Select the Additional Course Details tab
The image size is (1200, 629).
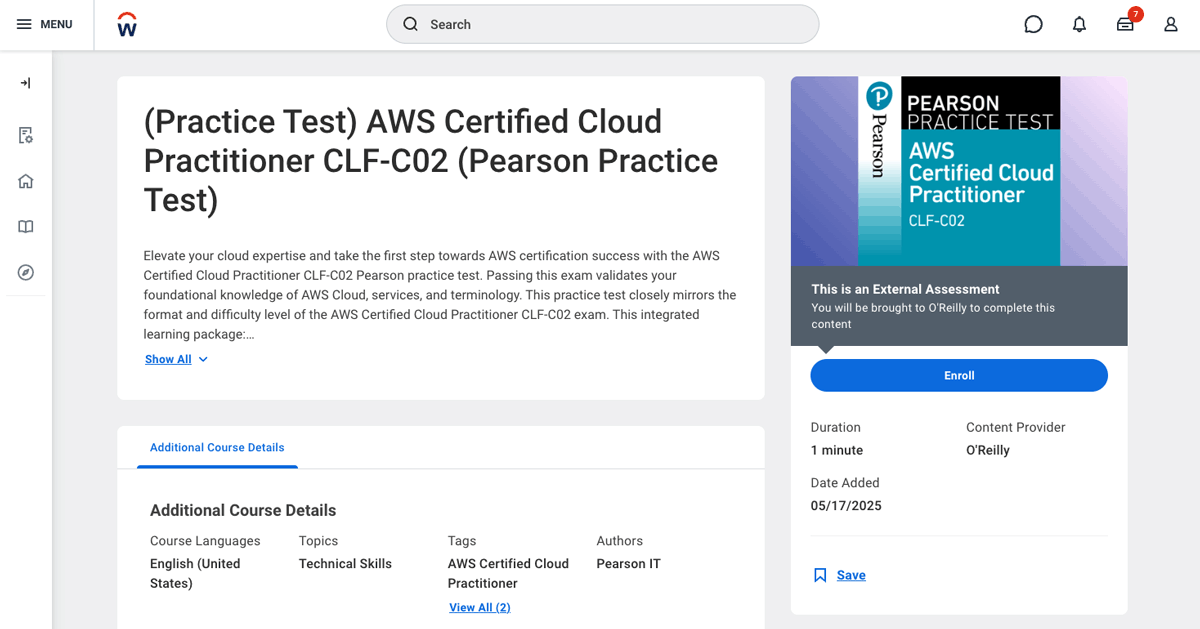click(217, 447)
